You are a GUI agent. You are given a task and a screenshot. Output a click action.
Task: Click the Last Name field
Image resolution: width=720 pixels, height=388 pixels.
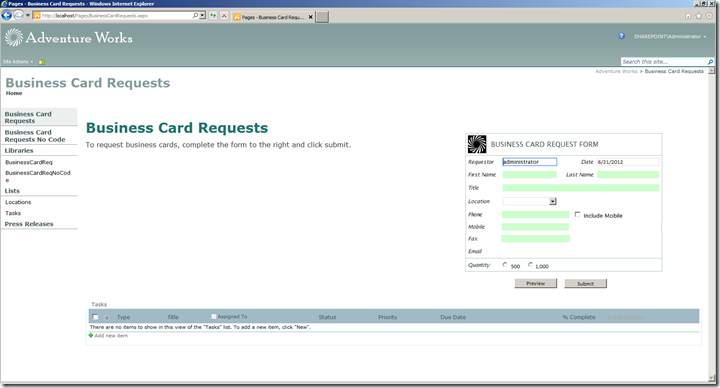(628, 174)
